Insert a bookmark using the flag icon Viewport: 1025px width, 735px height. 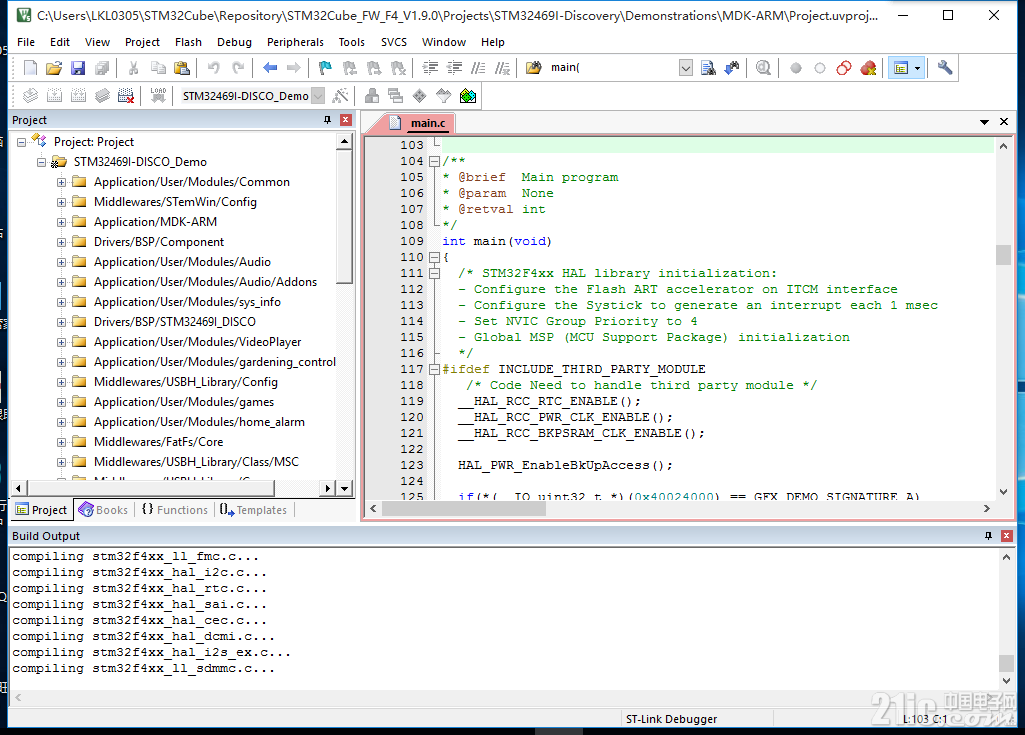click(x=325, y=68)
